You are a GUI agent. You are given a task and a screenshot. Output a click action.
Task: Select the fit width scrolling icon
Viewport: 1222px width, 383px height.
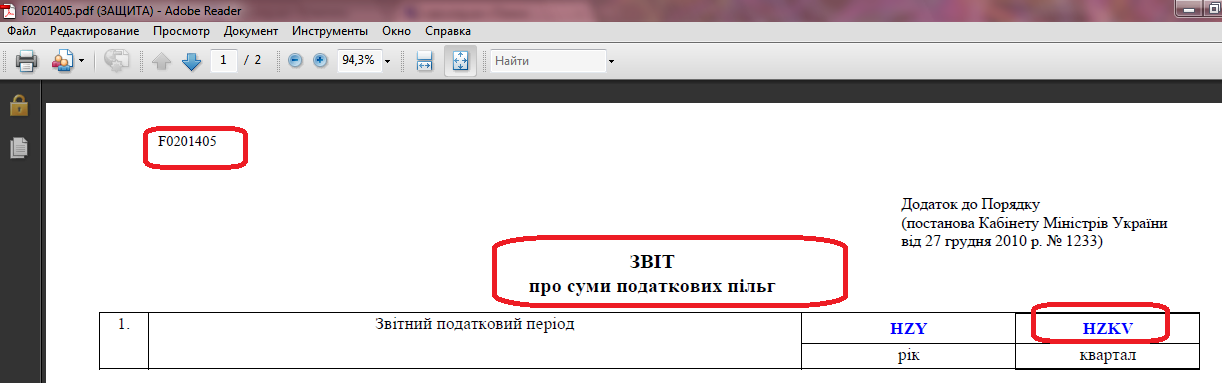coord(424,61)
